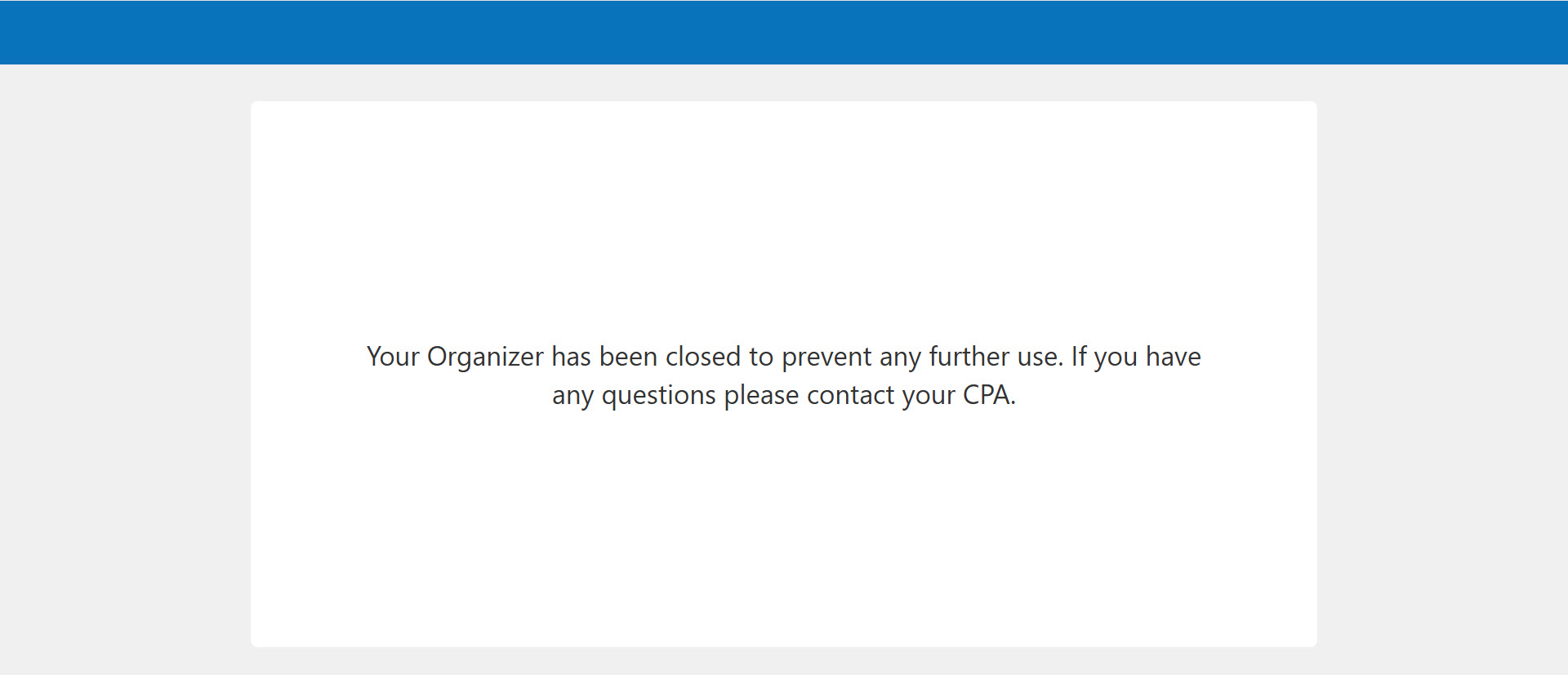Click the word "your" before CPA

pyautogui.click(x=929, y=395)
